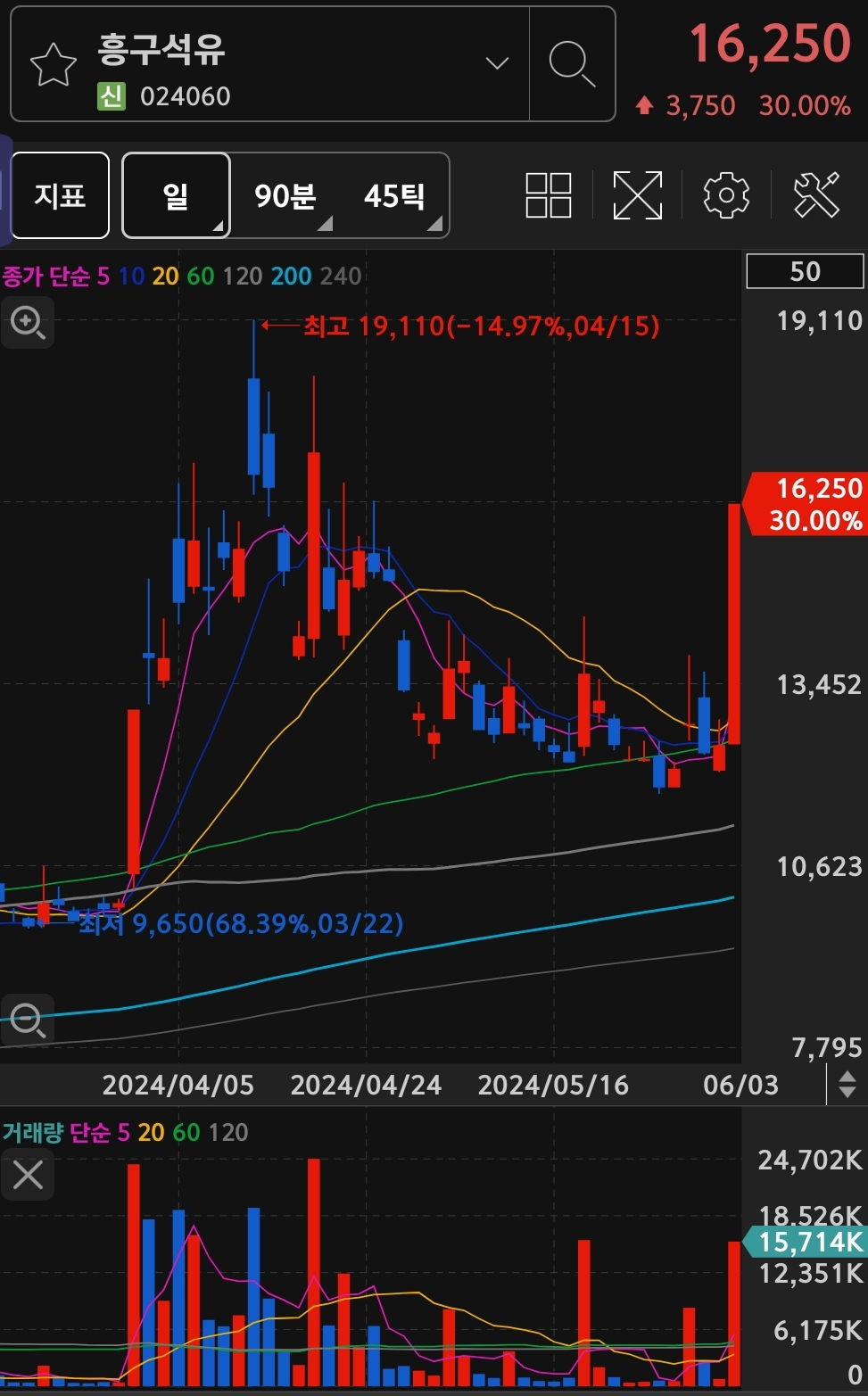The width and height of the screenshot is (868, 1396).
Task: Switch to the 45틱 tick chart
Action: coord(394,195)
